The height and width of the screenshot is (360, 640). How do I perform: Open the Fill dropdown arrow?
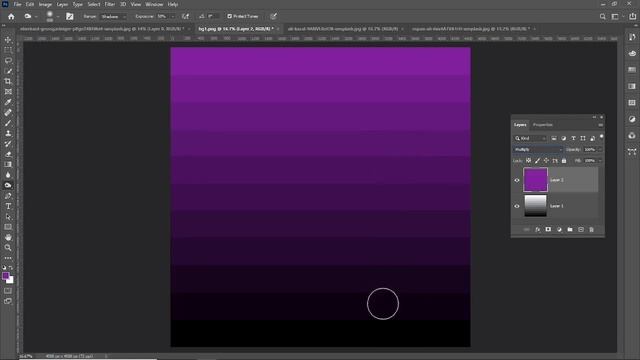coord(599,161)
